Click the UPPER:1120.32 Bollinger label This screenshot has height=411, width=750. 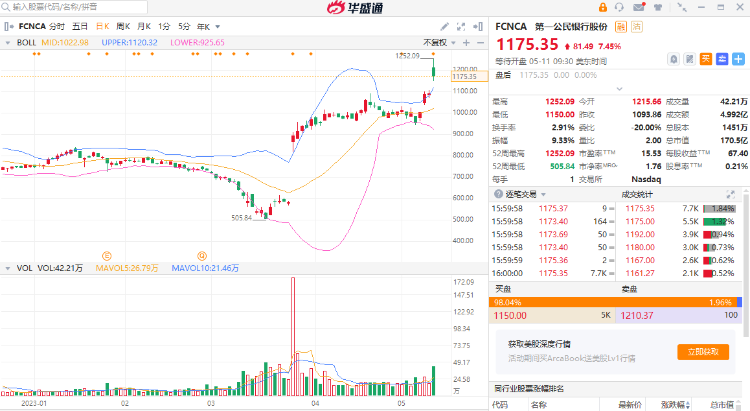tap(129, 43)
